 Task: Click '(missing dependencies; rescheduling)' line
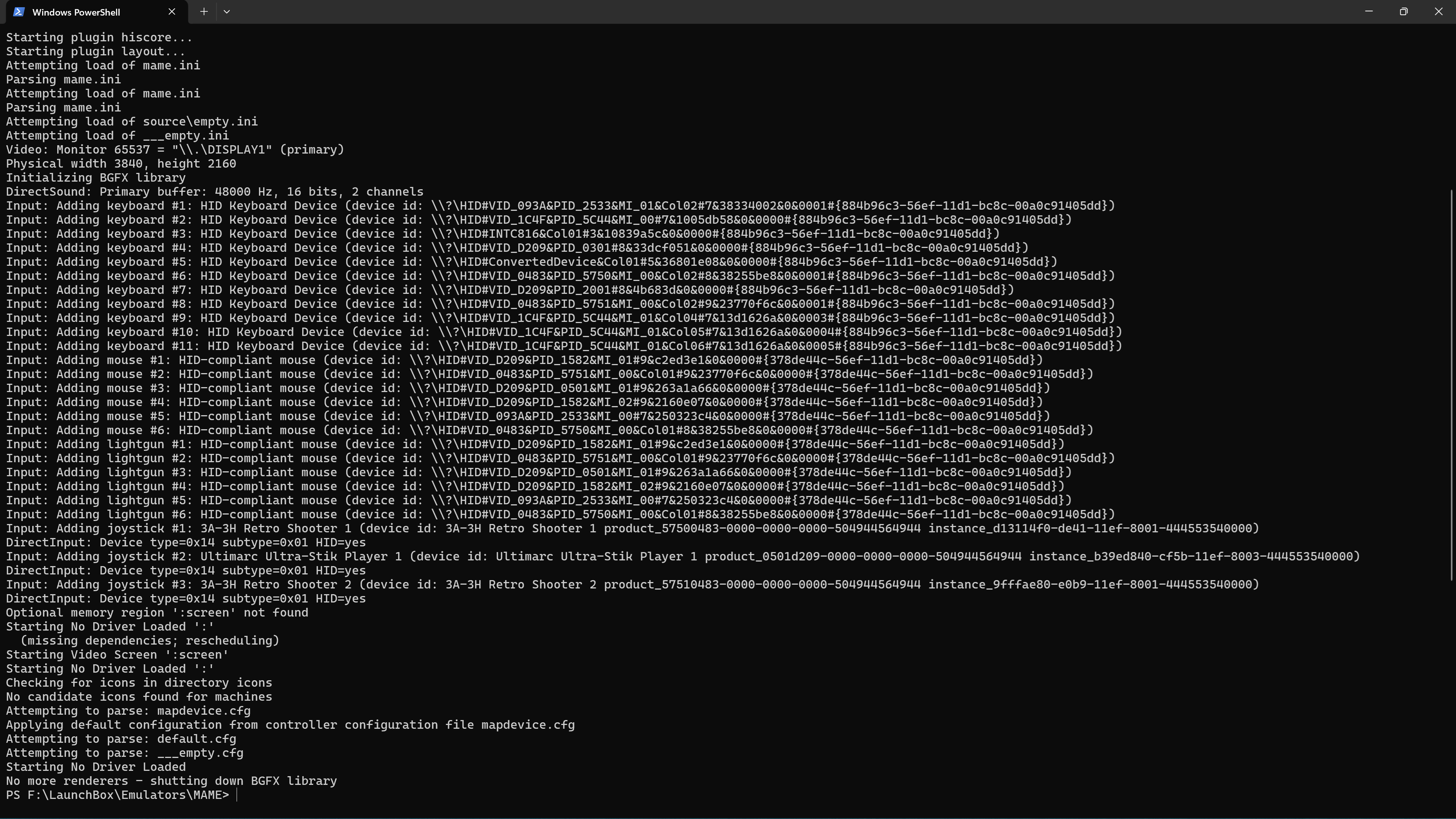[150, 641]
